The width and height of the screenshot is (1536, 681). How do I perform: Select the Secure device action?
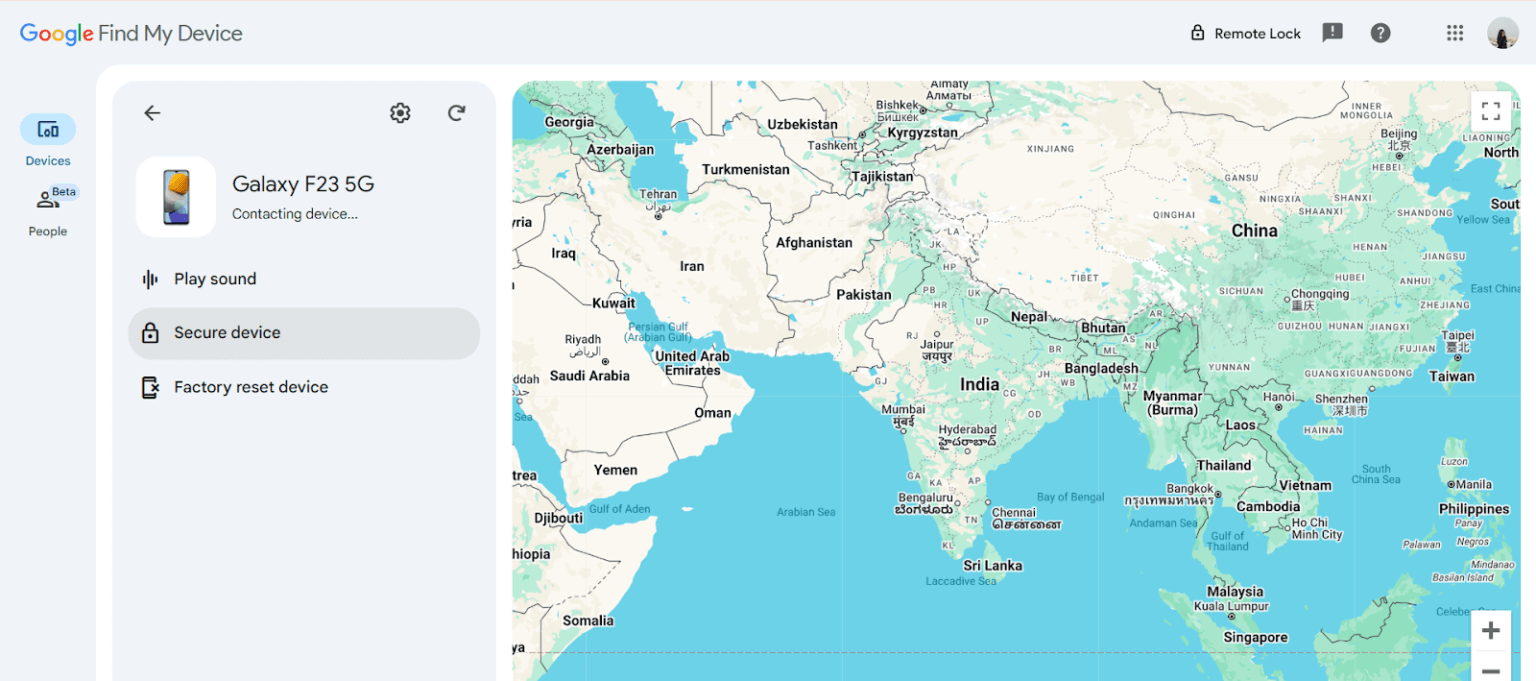(x=303, y=333)
